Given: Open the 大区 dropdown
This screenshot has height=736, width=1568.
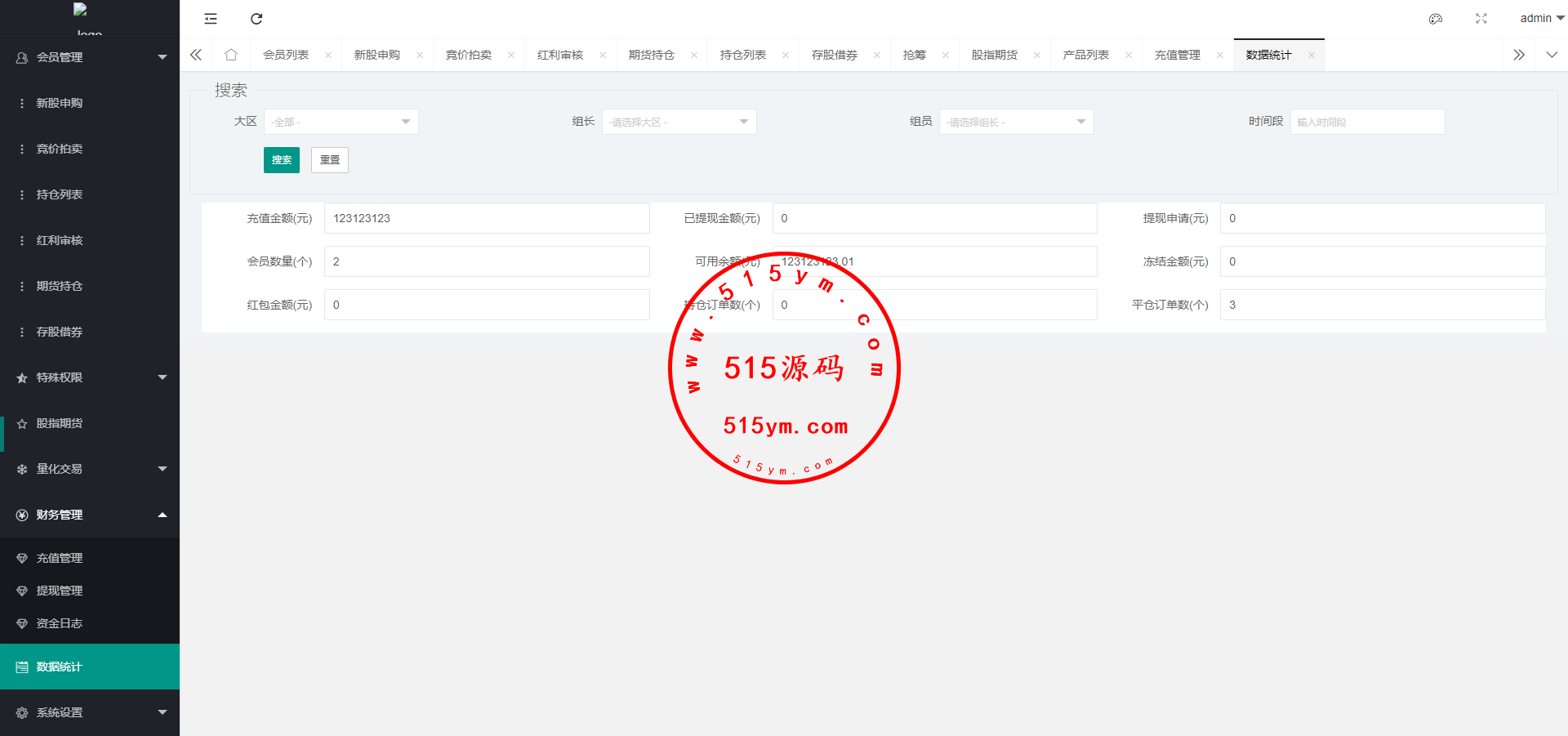Looking at the screenshot, I should [x=341, y=122].
